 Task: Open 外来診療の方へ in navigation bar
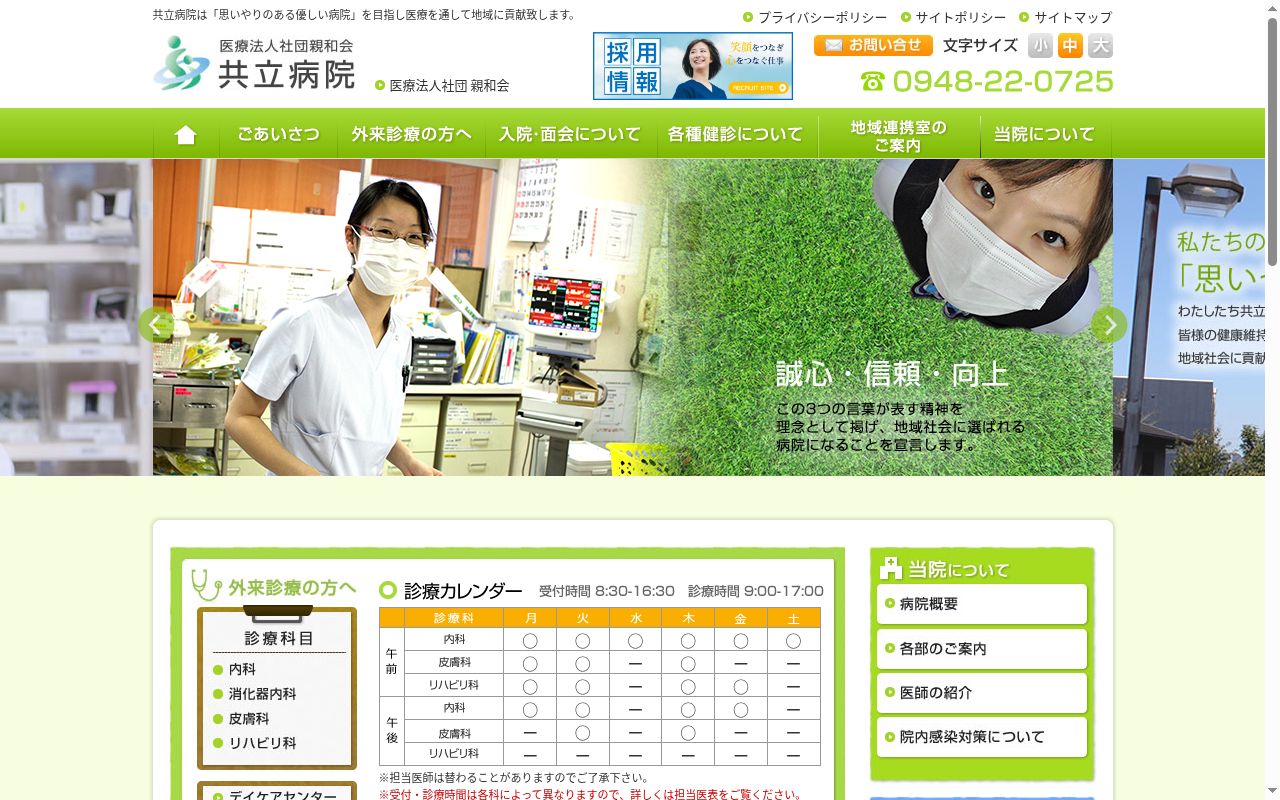coord(412,134)
